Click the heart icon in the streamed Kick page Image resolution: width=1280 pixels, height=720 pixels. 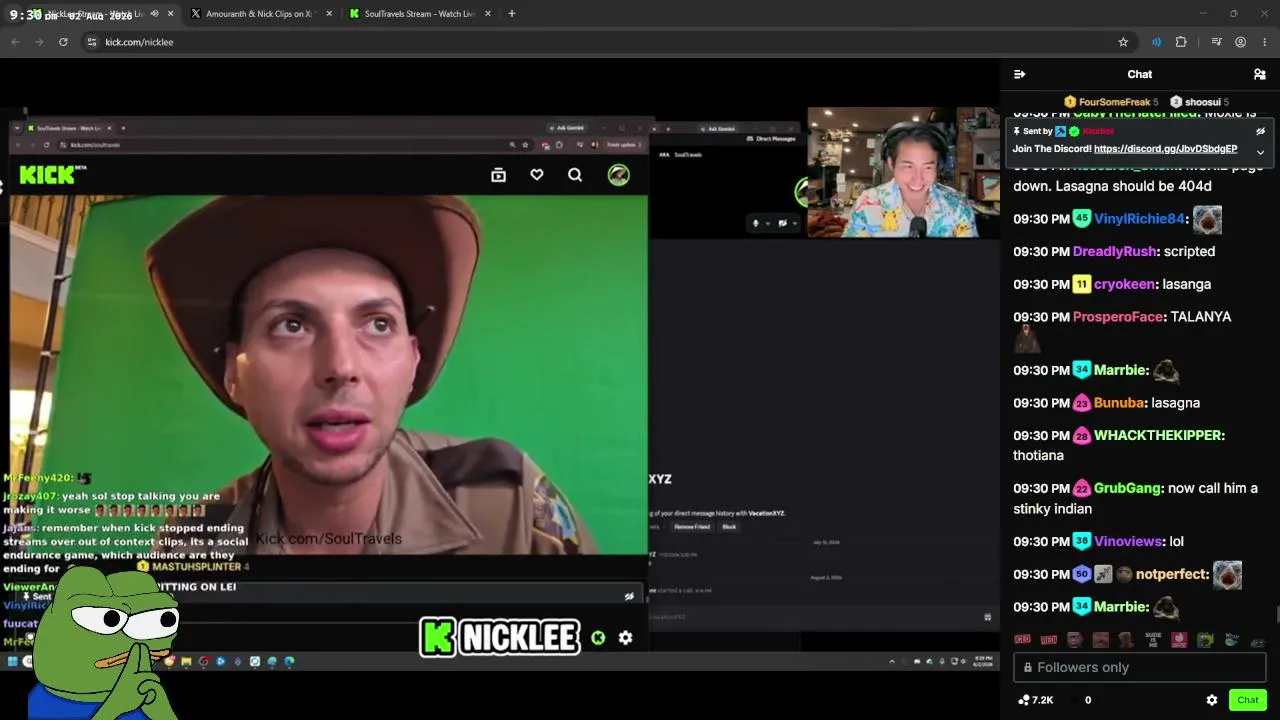[x=537, y=175]
